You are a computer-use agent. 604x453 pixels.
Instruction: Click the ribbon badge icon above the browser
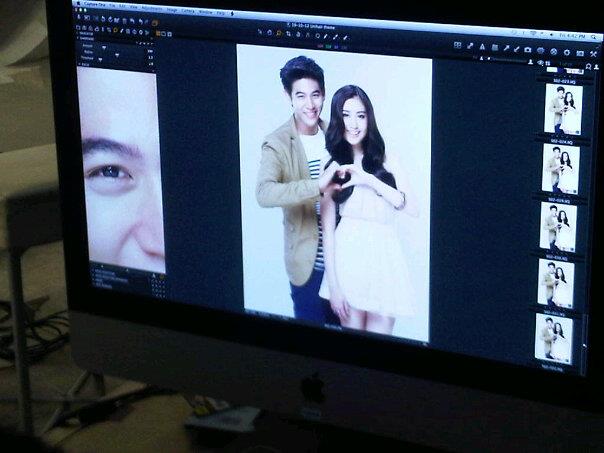(x=588, y=67)
